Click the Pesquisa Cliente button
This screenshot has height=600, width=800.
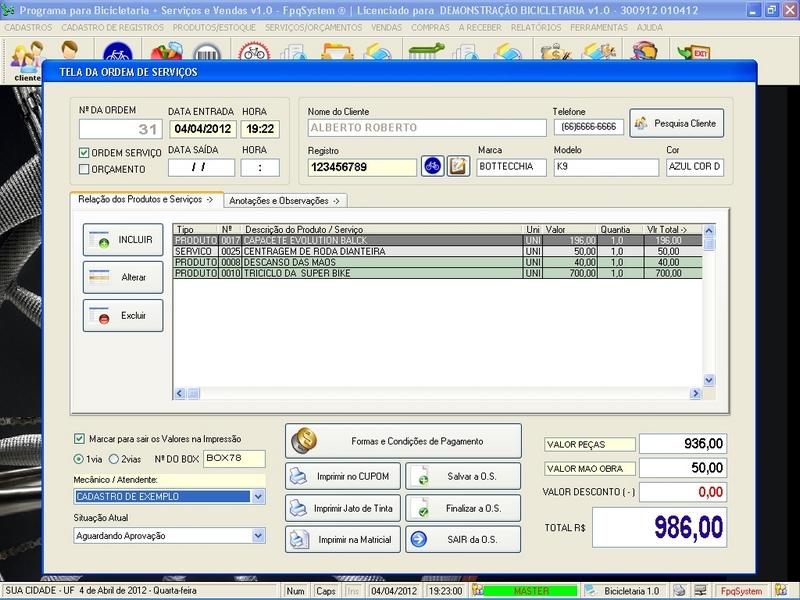pos(676,124)
